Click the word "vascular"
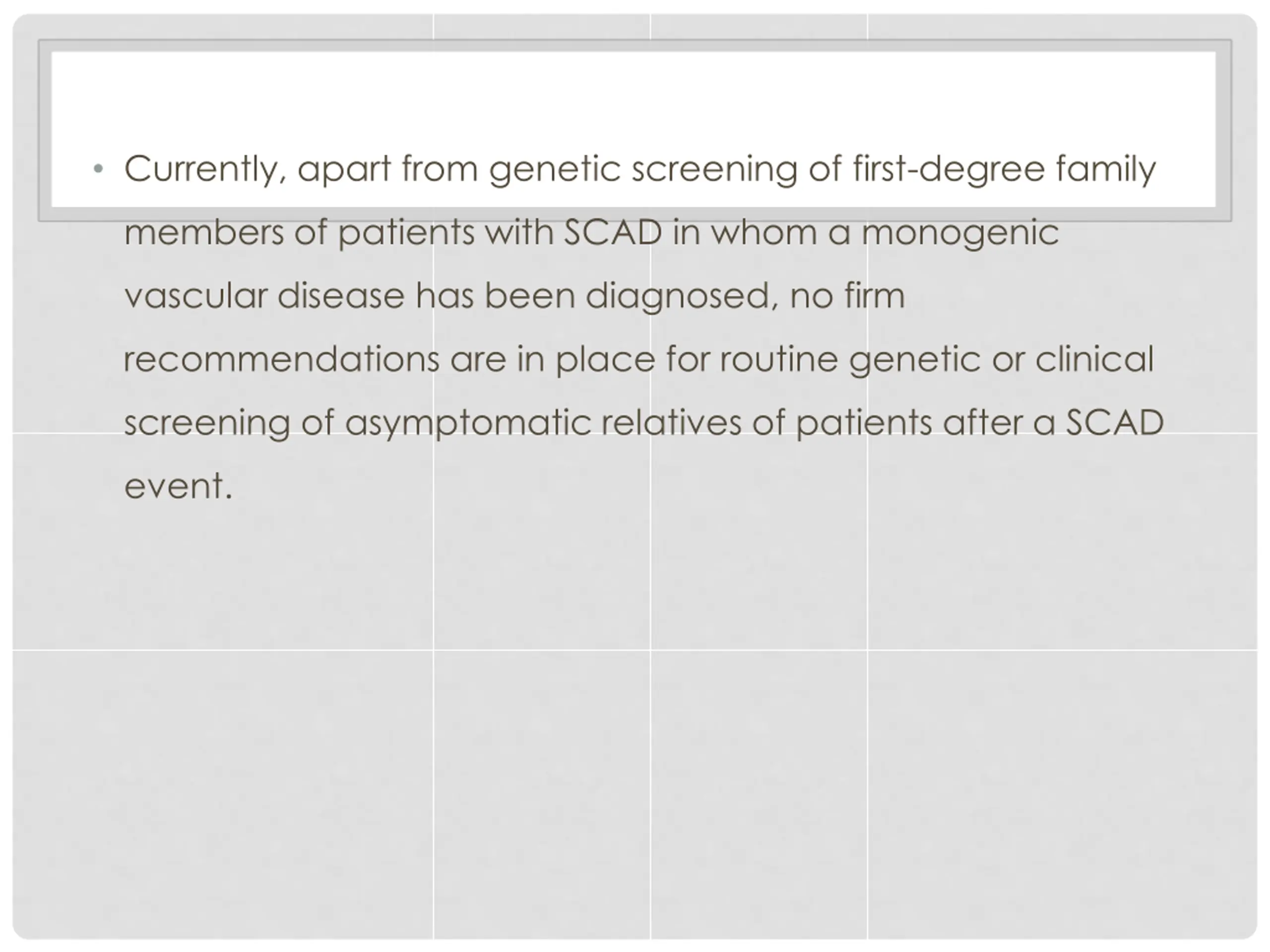 pos(196,296)
